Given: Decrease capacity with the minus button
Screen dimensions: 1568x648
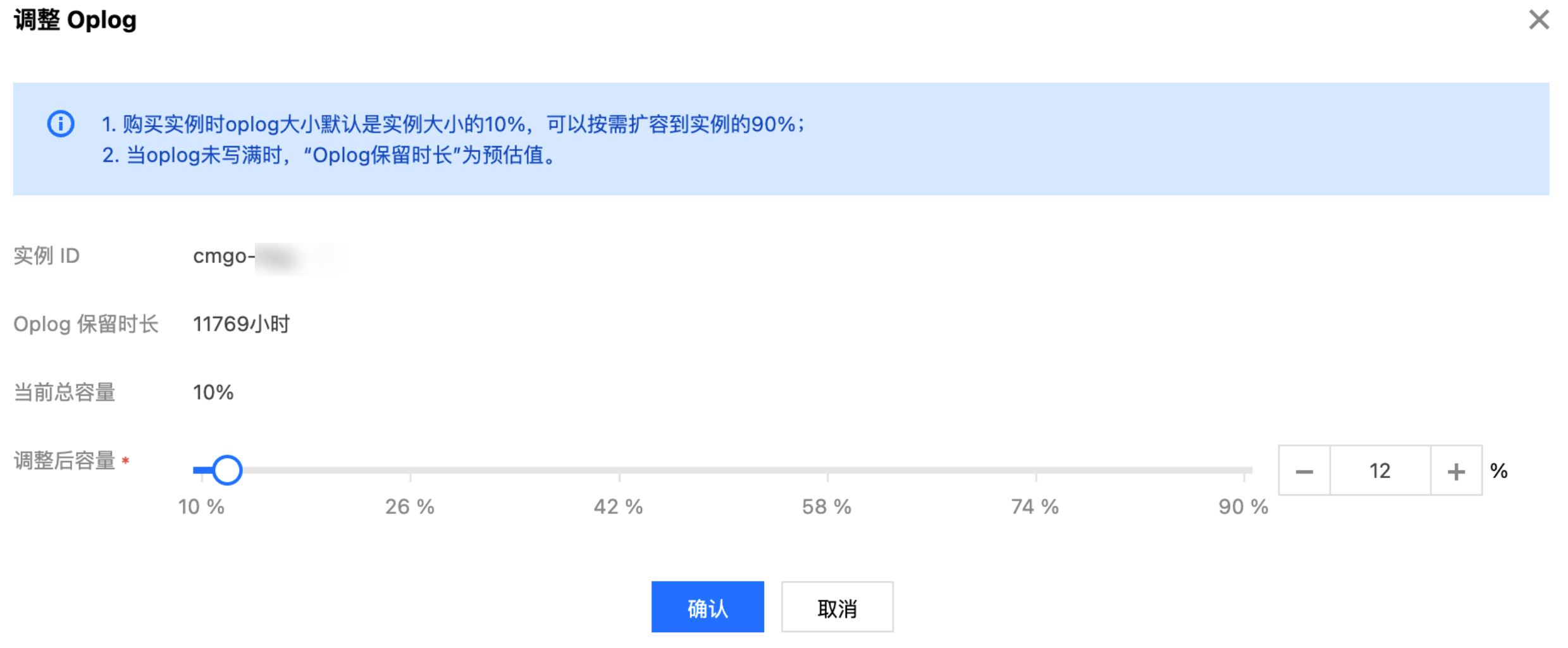Looking at the screenshot, I should [1304, 471].
